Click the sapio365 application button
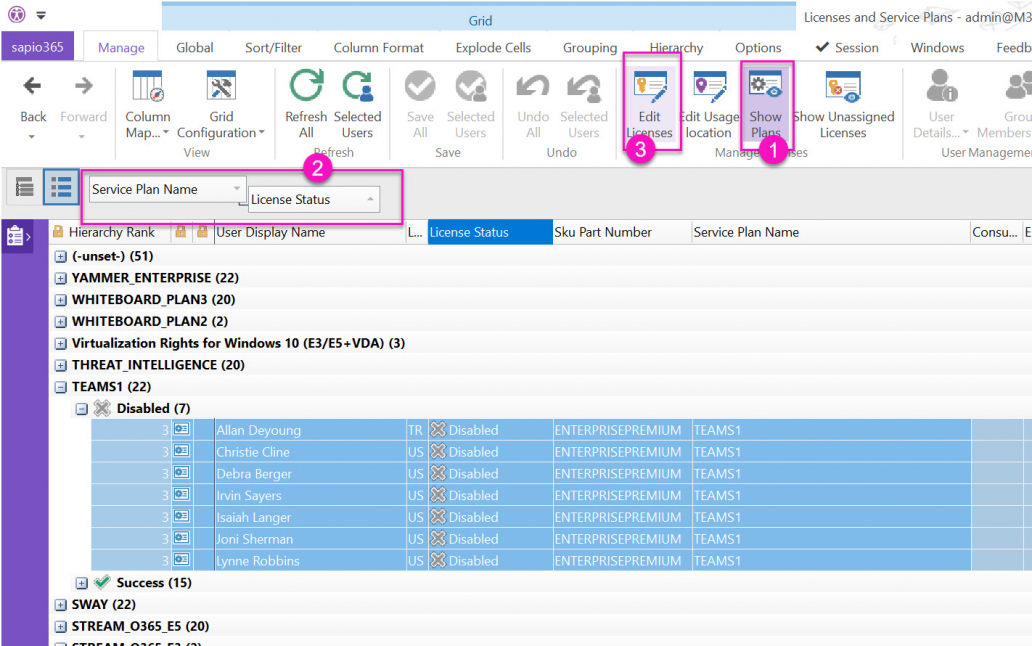Image resolution: width=1032 pixels, height=646 pixels. tap(38, 47)
